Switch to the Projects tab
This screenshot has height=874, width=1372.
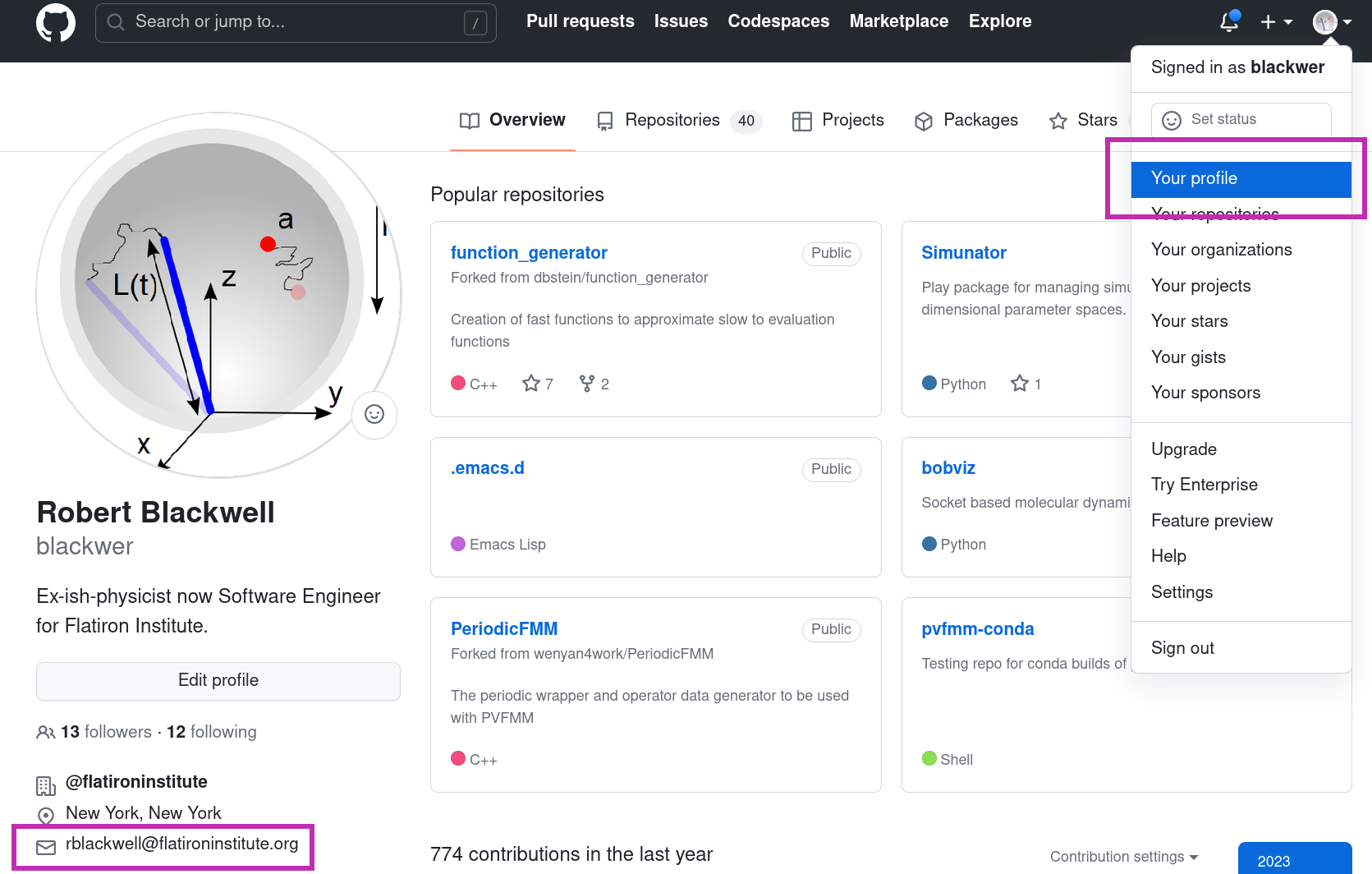pos(838,121)
